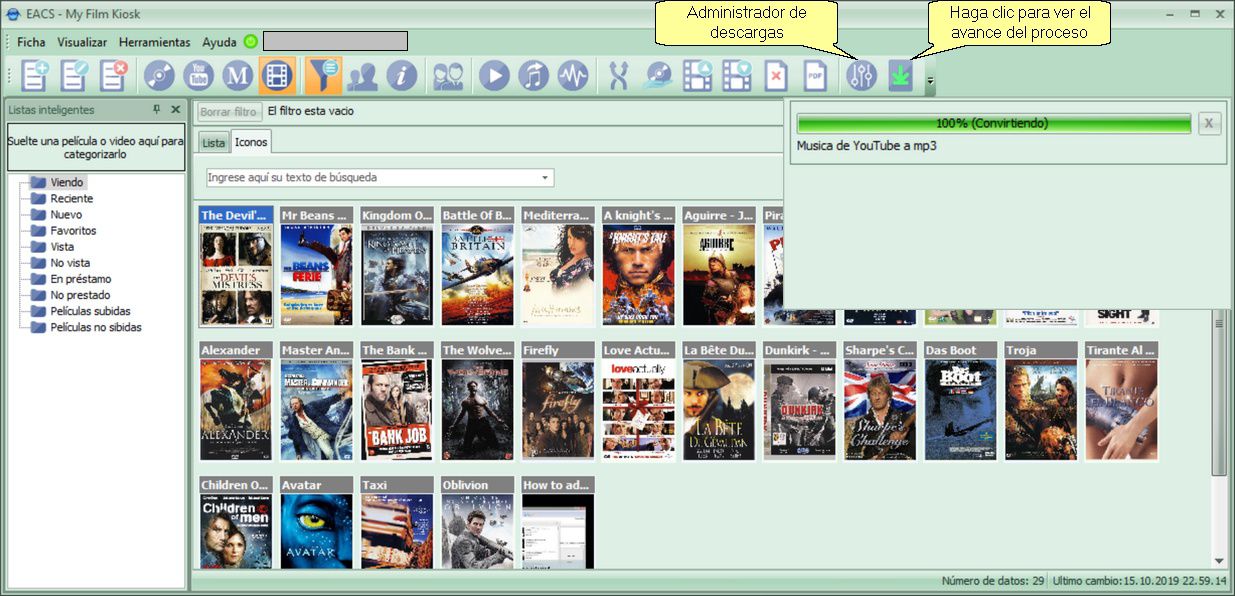
Task: Click the round play button icon
Action: click(x=494, y=76)
